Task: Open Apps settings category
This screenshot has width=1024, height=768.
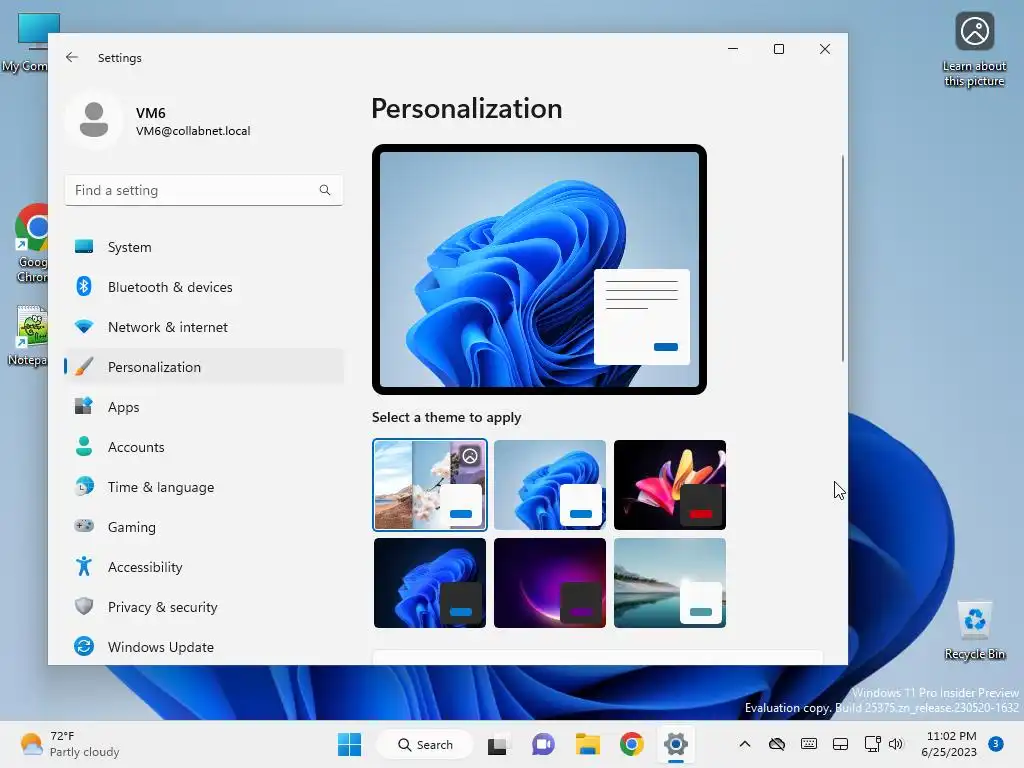Action: [x=204, y=407]
